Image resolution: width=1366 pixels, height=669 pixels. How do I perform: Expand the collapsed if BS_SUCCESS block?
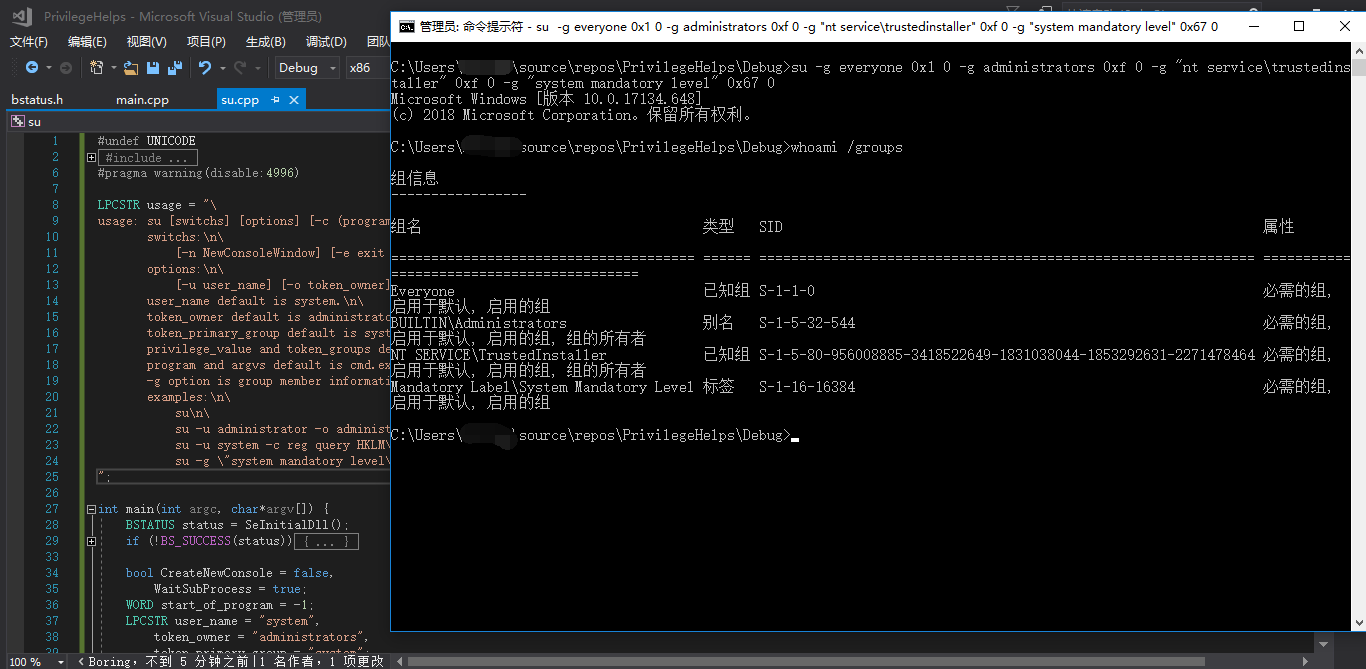coord(91,541)
